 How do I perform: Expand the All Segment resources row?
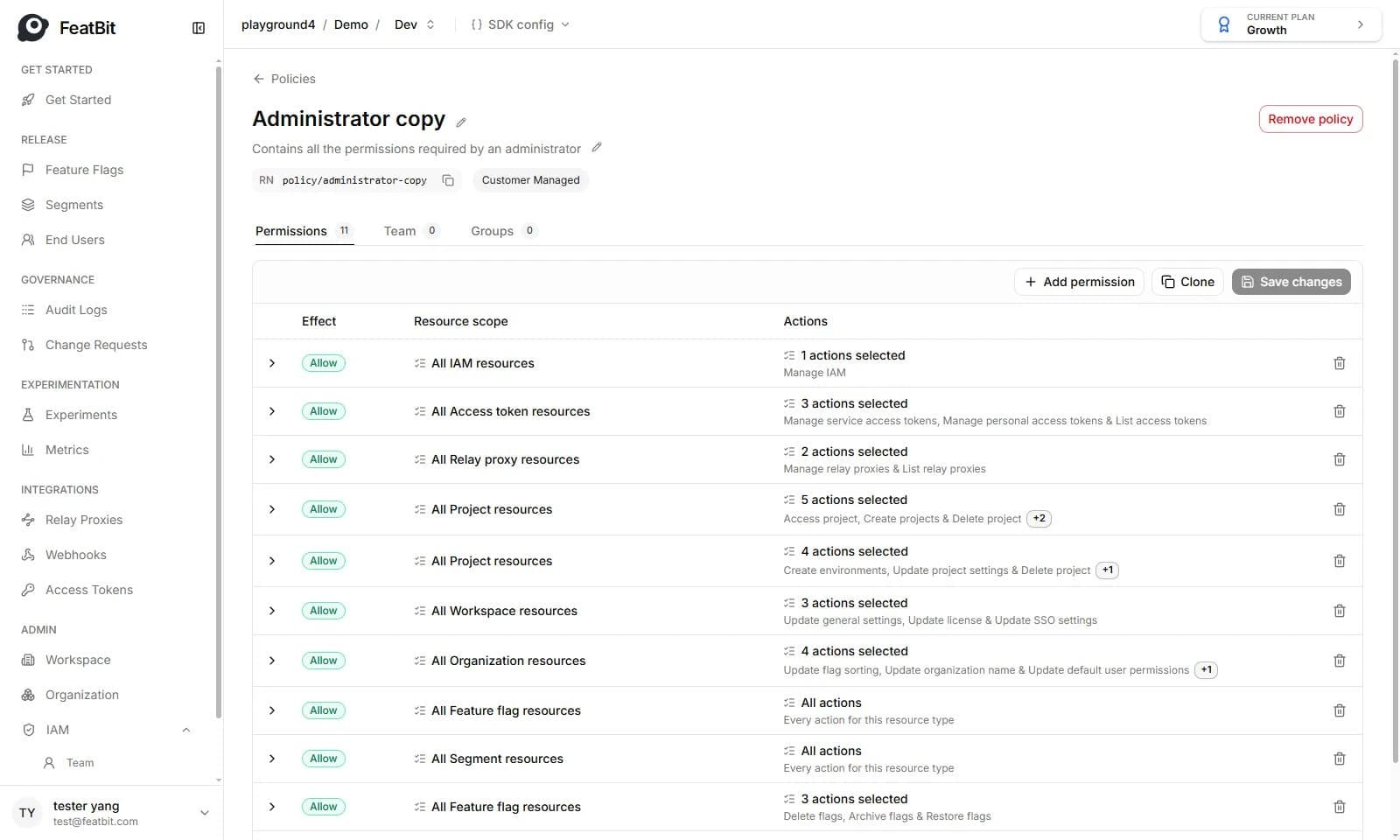point(272,759)
